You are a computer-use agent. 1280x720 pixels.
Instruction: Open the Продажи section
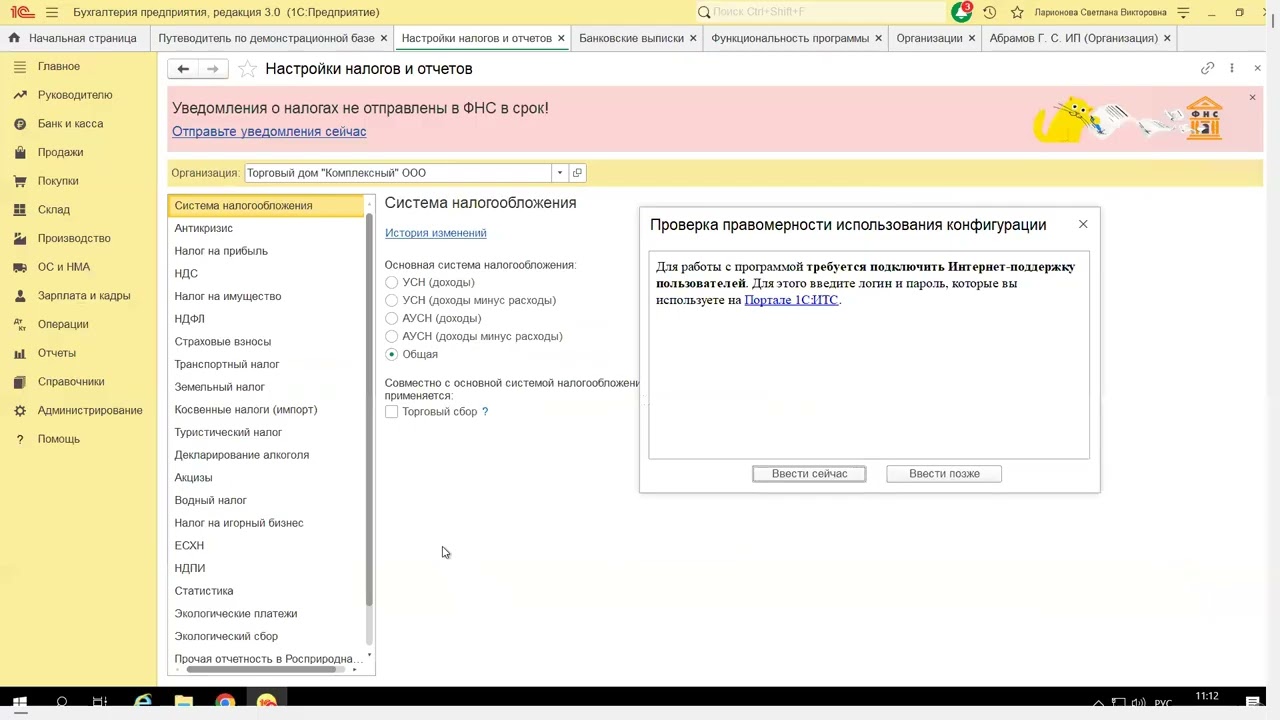[x=60, y=152]
